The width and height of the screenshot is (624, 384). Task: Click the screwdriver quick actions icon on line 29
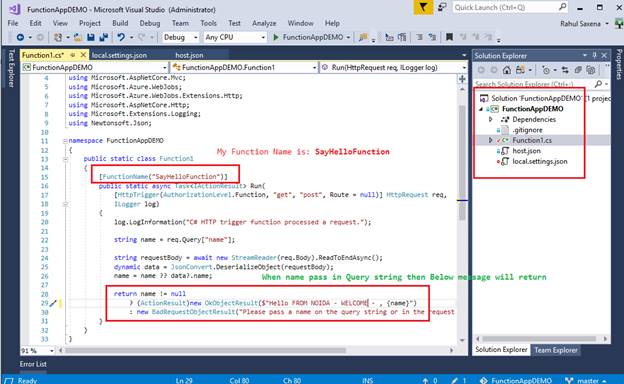[x=53, y=304]
